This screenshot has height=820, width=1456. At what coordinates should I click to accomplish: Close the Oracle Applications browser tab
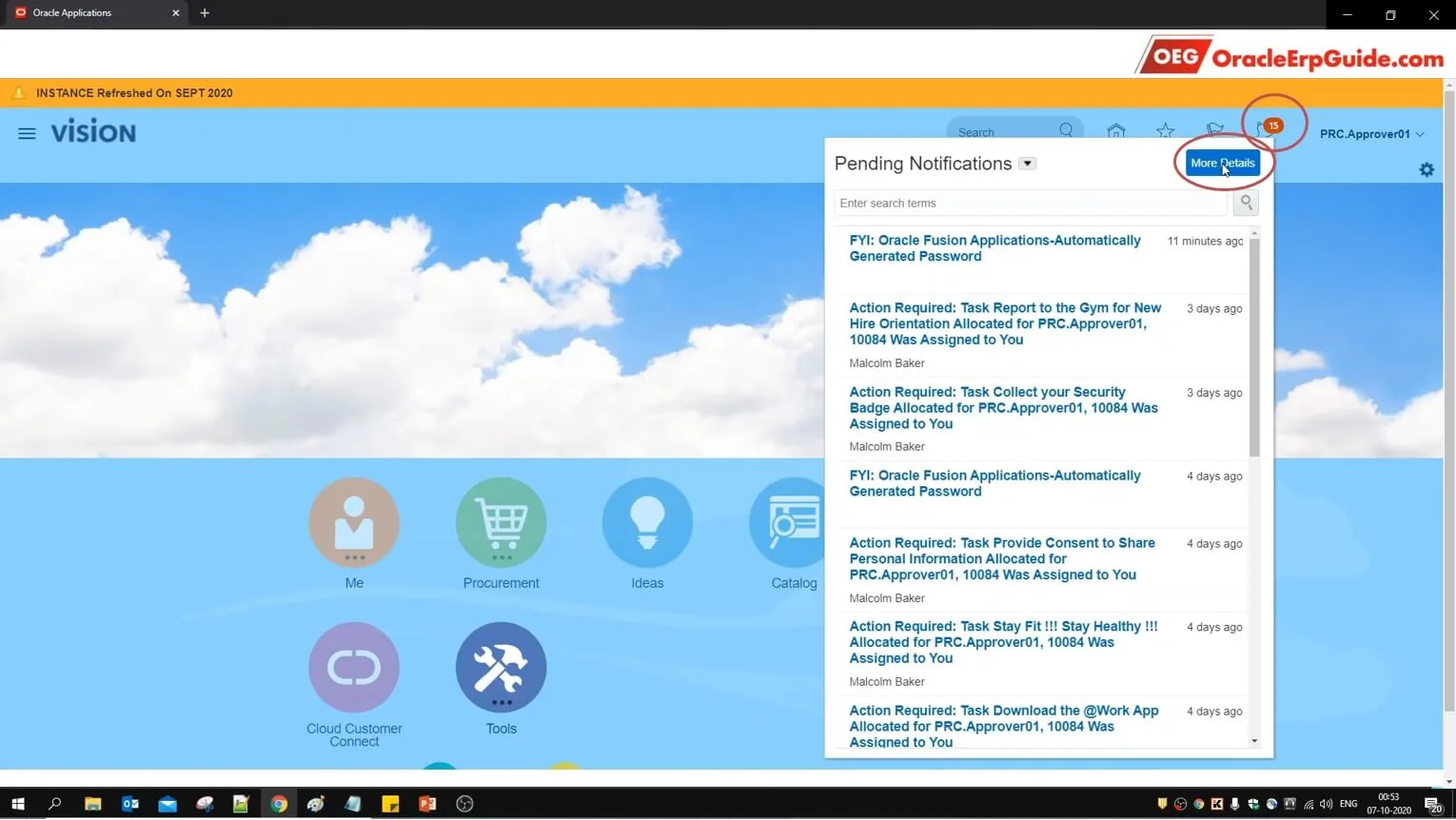coord(175,13)
